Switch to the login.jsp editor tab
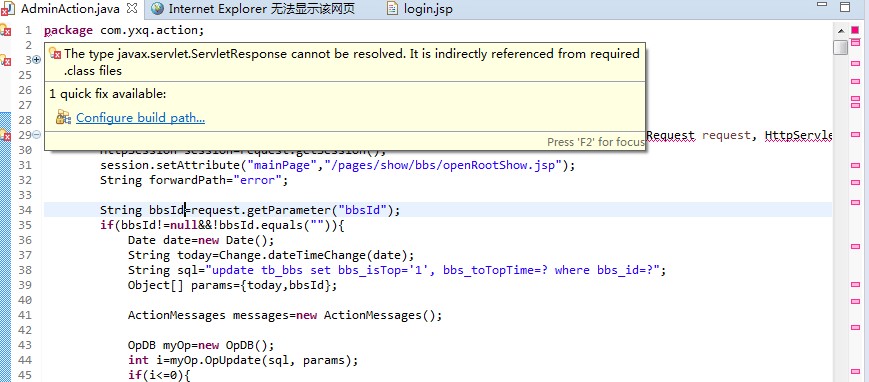869x382 pixels. pos(427,9)
